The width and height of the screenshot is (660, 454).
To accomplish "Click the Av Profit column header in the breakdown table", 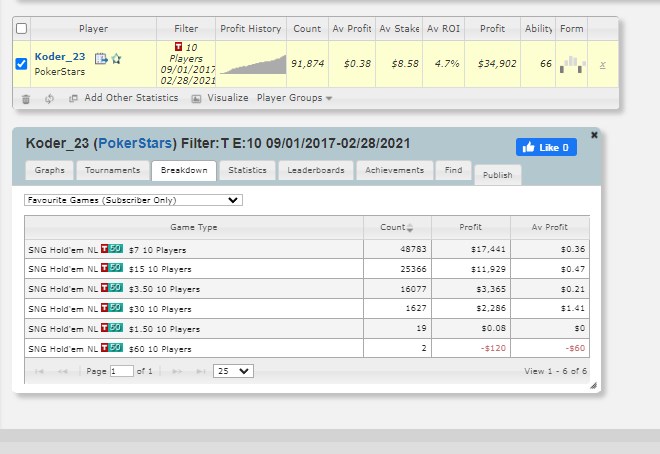I will click(x=550, y=227).
